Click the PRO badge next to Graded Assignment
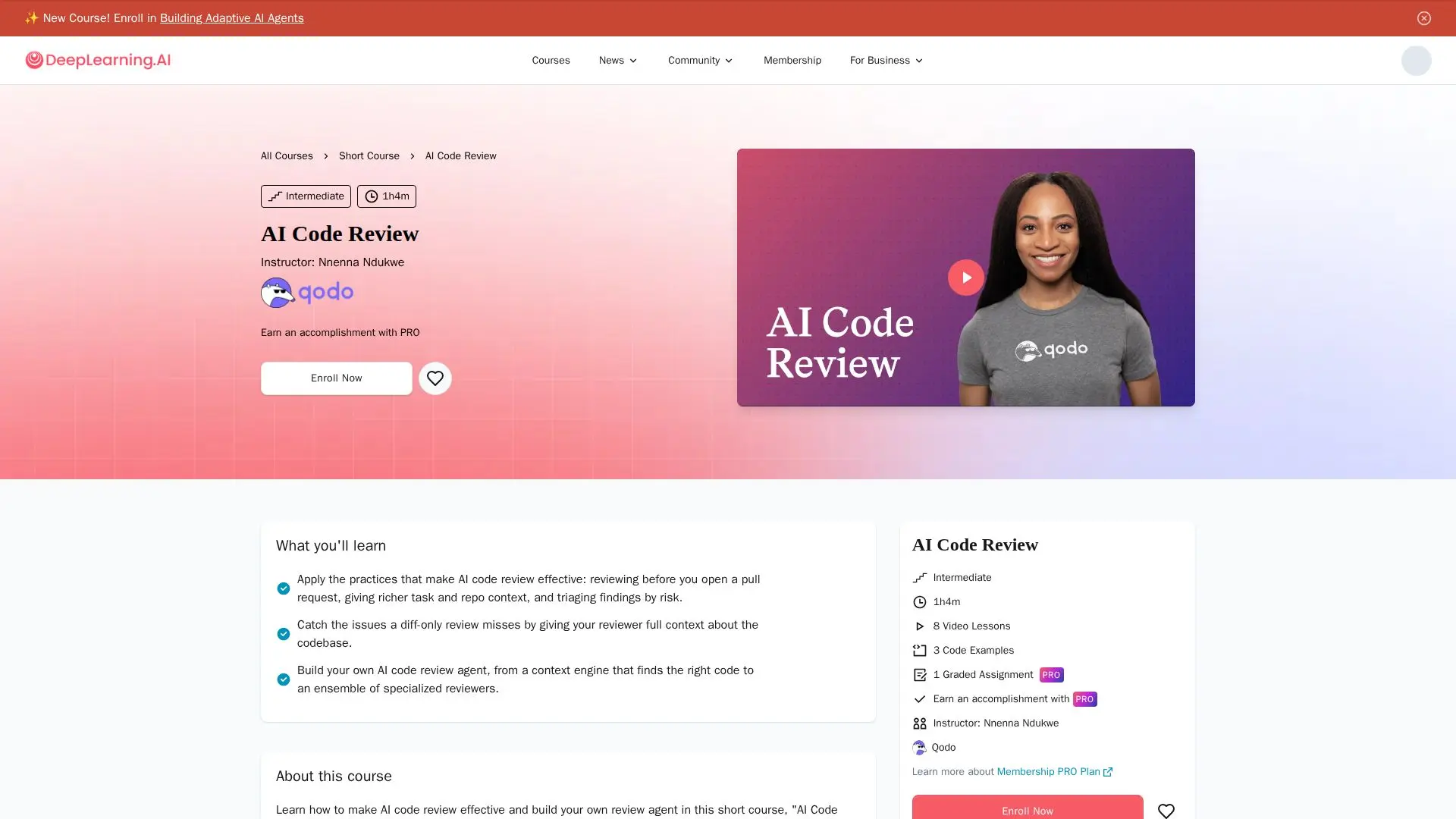 1051,675
